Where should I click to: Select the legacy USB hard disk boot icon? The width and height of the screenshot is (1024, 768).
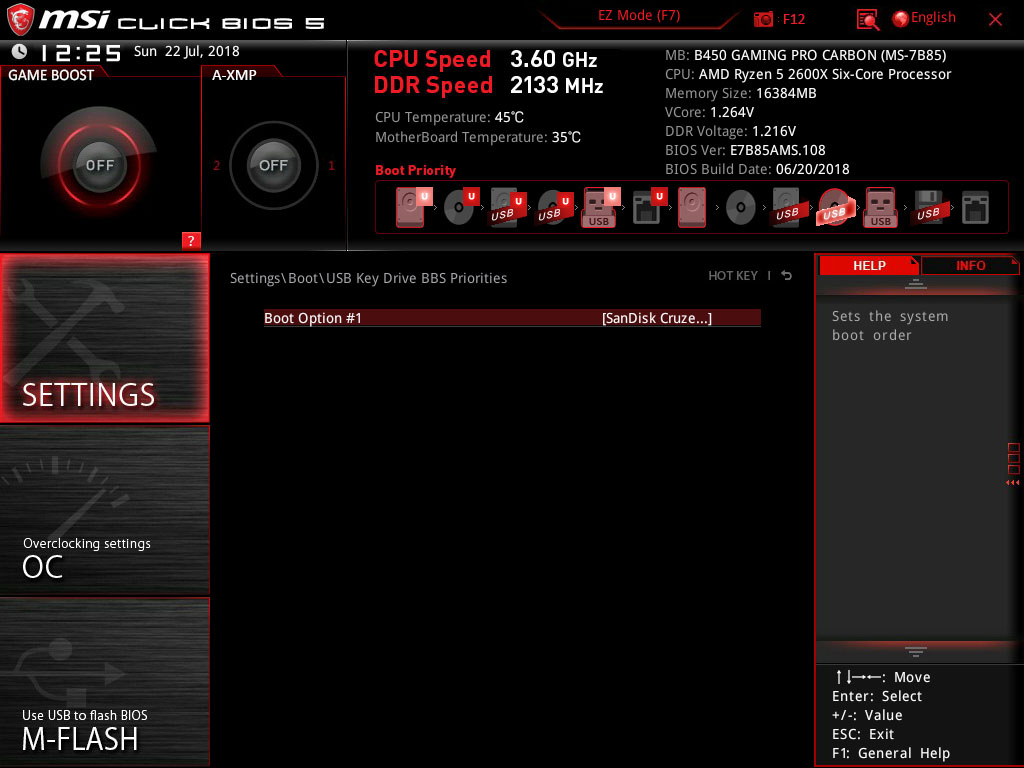click(x=787, y=207)
